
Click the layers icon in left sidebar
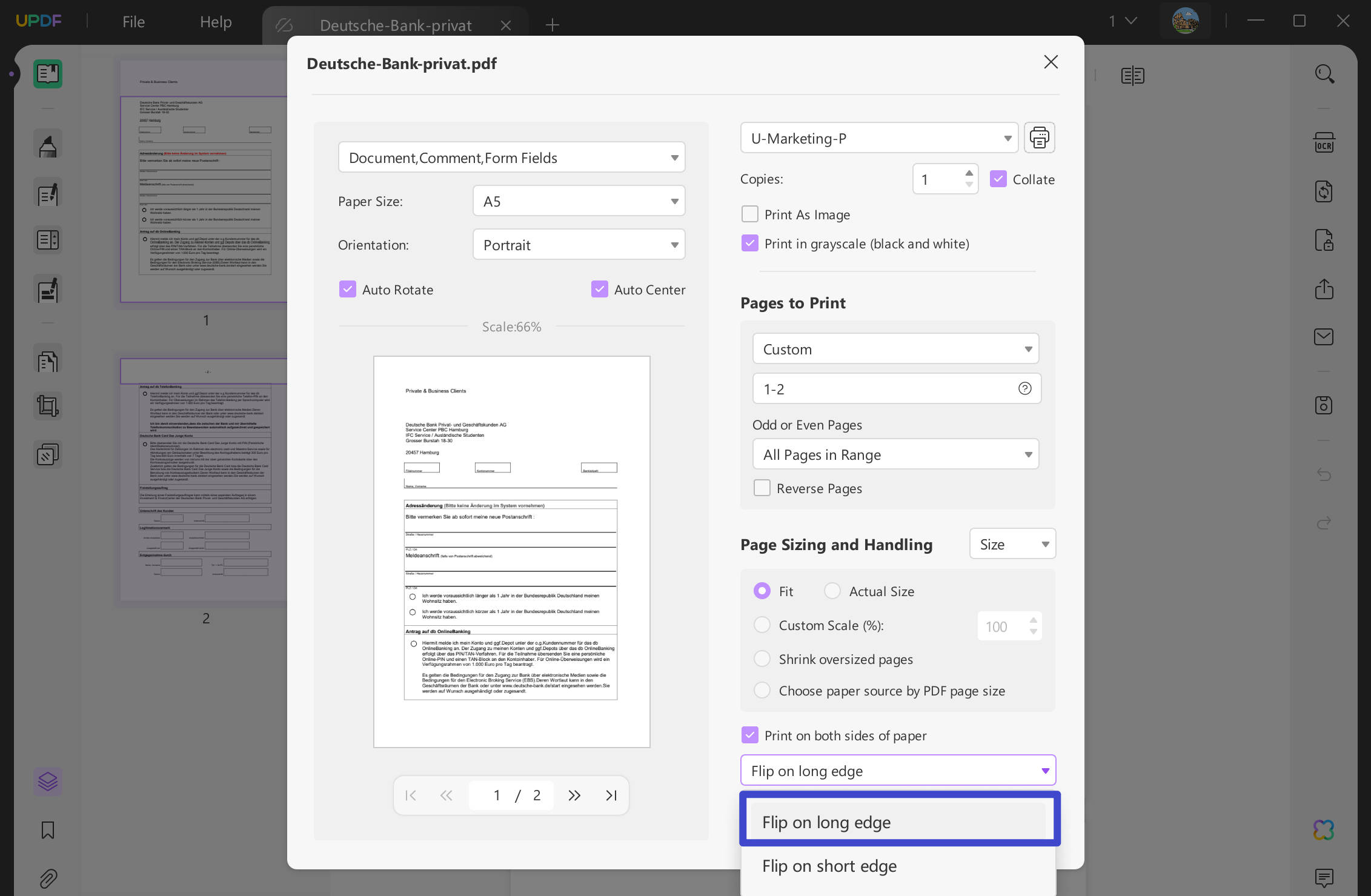48,781
